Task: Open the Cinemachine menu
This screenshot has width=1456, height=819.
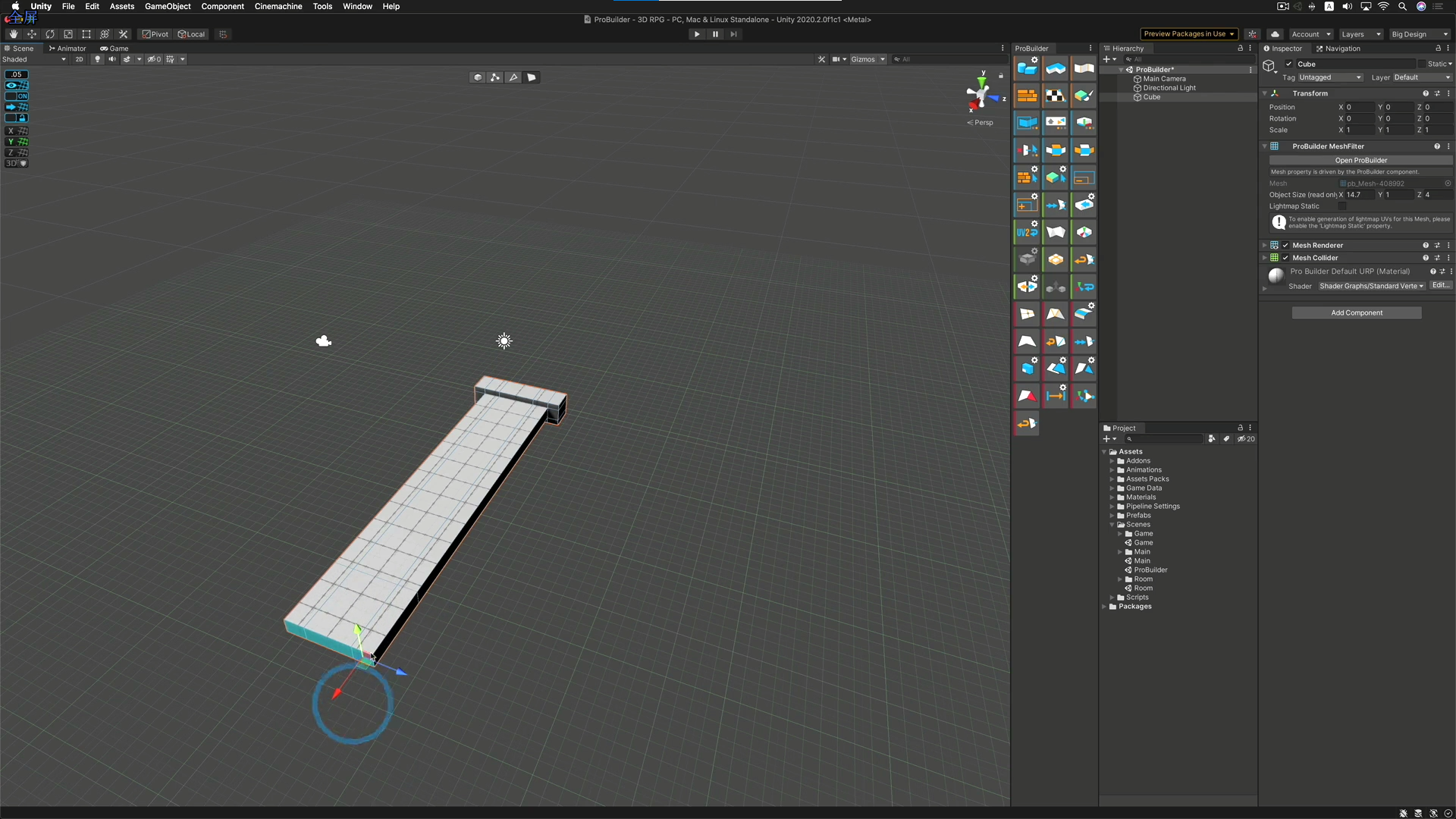Action: 278,6
